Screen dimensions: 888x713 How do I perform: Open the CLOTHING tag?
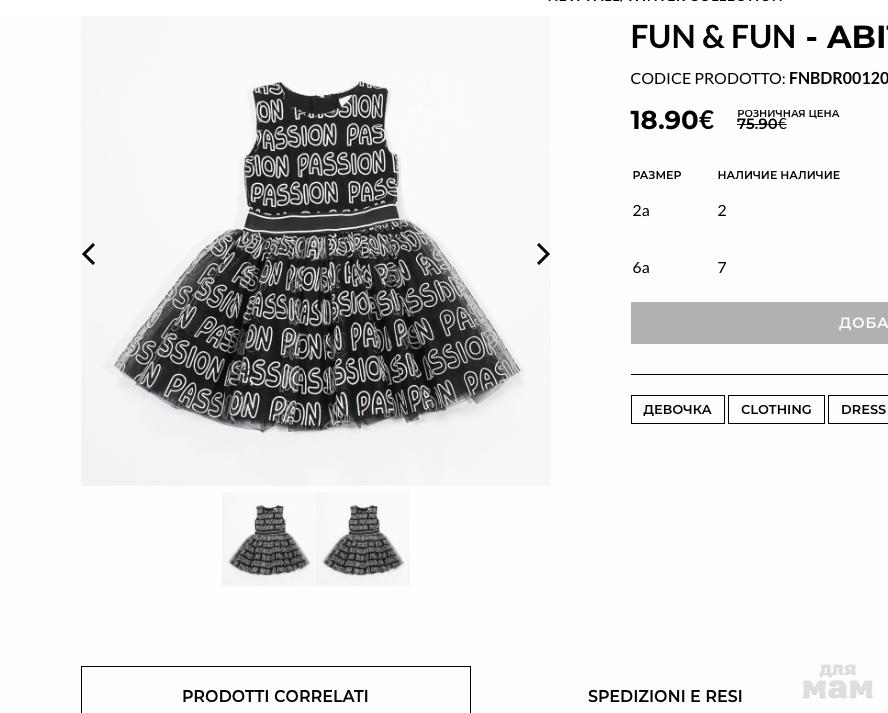click(776, 409)
